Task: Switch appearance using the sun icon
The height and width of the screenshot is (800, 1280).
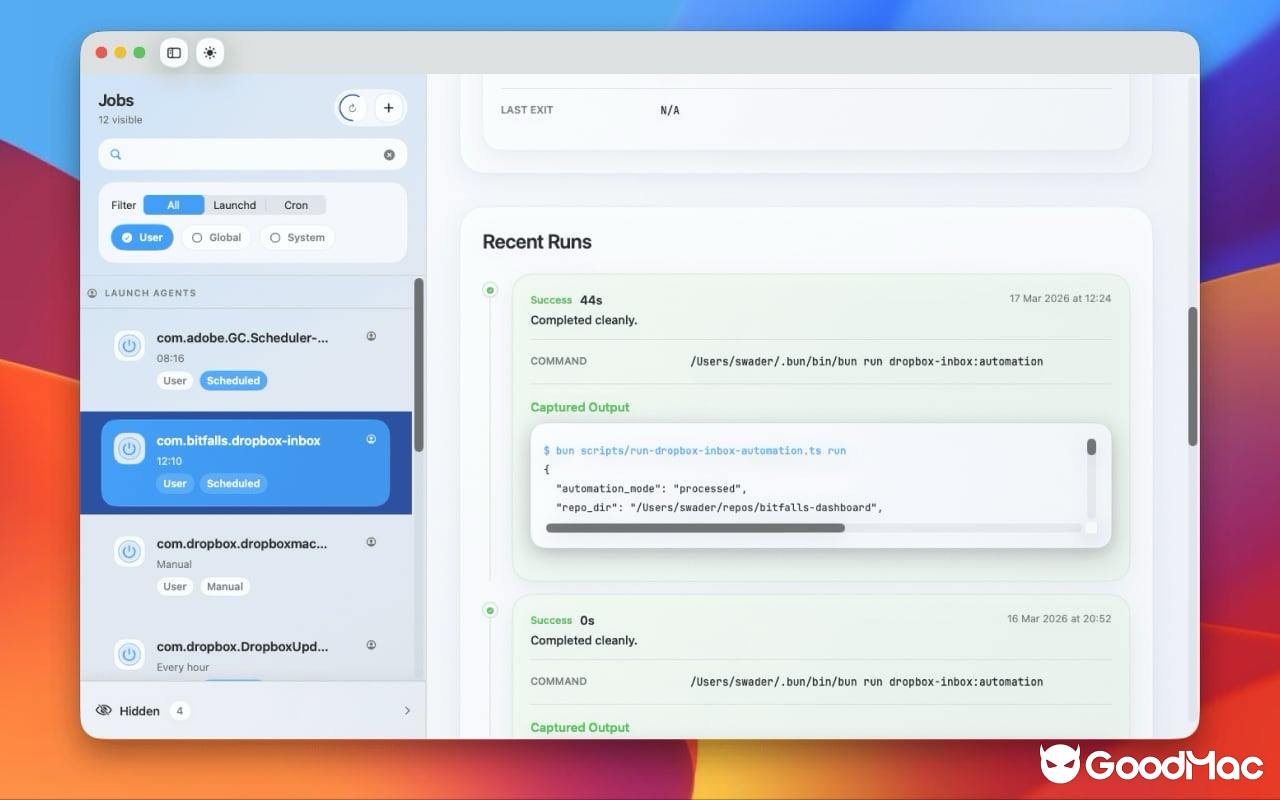Action: 210,53
